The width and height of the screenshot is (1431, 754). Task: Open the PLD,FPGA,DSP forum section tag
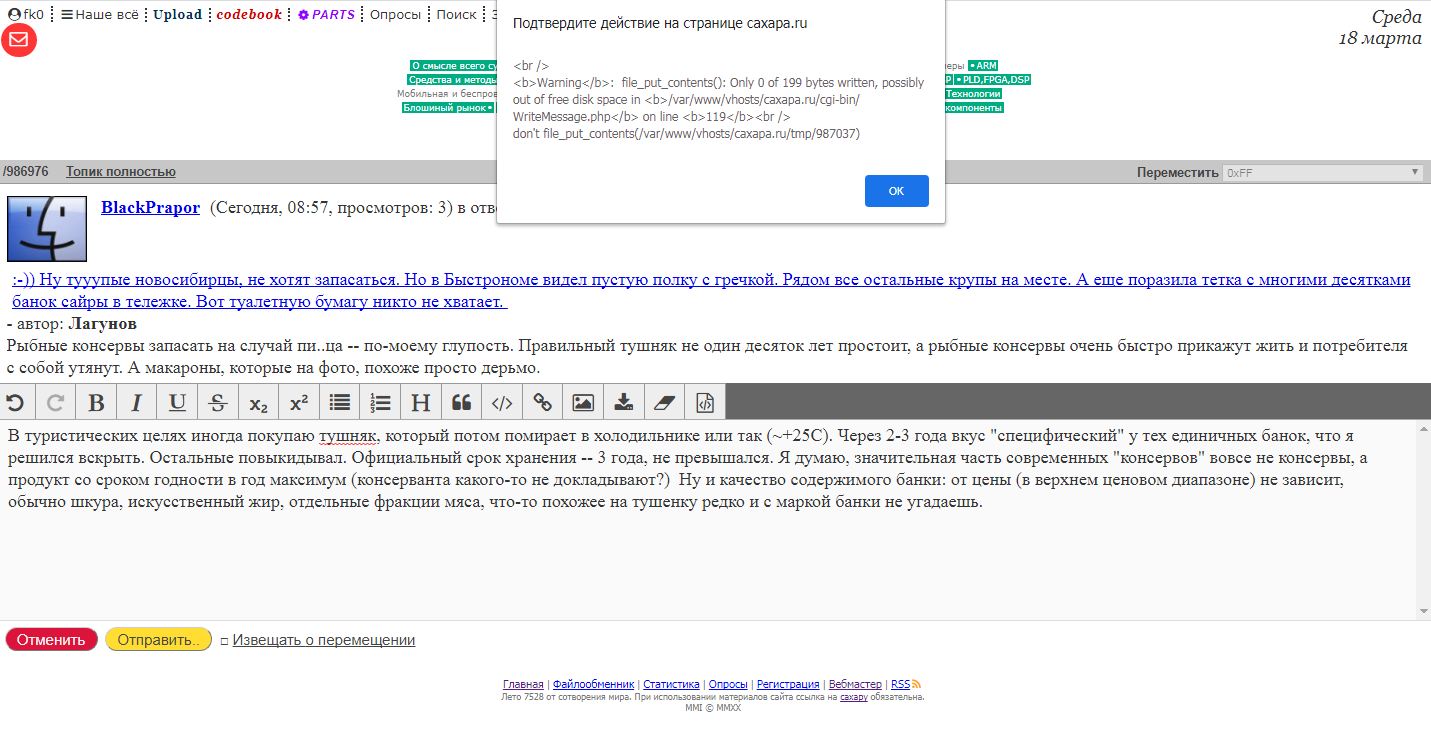992,80
